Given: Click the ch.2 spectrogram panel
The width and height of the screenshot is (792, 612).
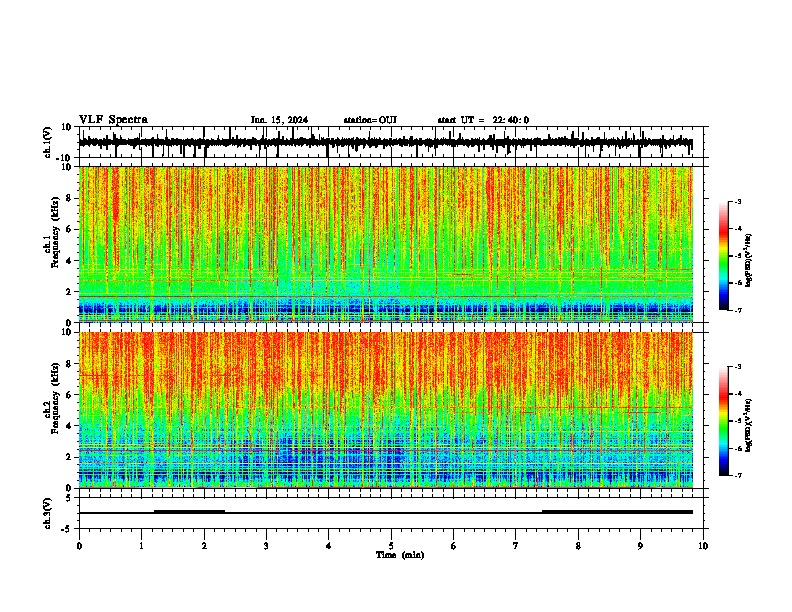Looking at the screenshot, I should (x=386, y=410).
